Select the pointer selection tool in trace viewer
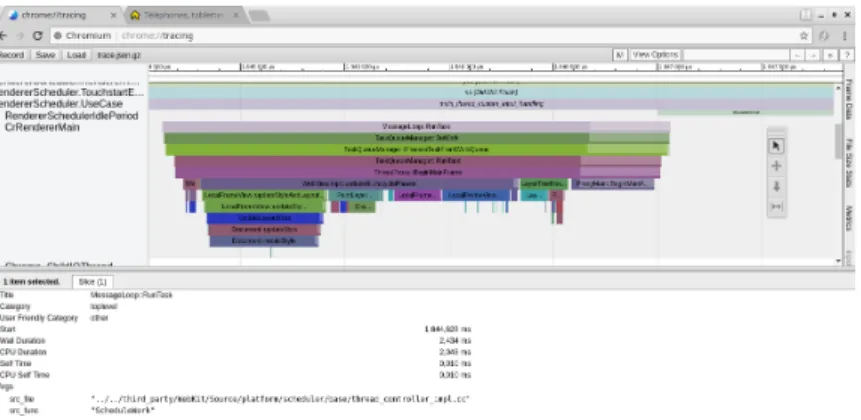Image resolution: width=861 pixels, height=420 pixels. [x=776, y=146]
